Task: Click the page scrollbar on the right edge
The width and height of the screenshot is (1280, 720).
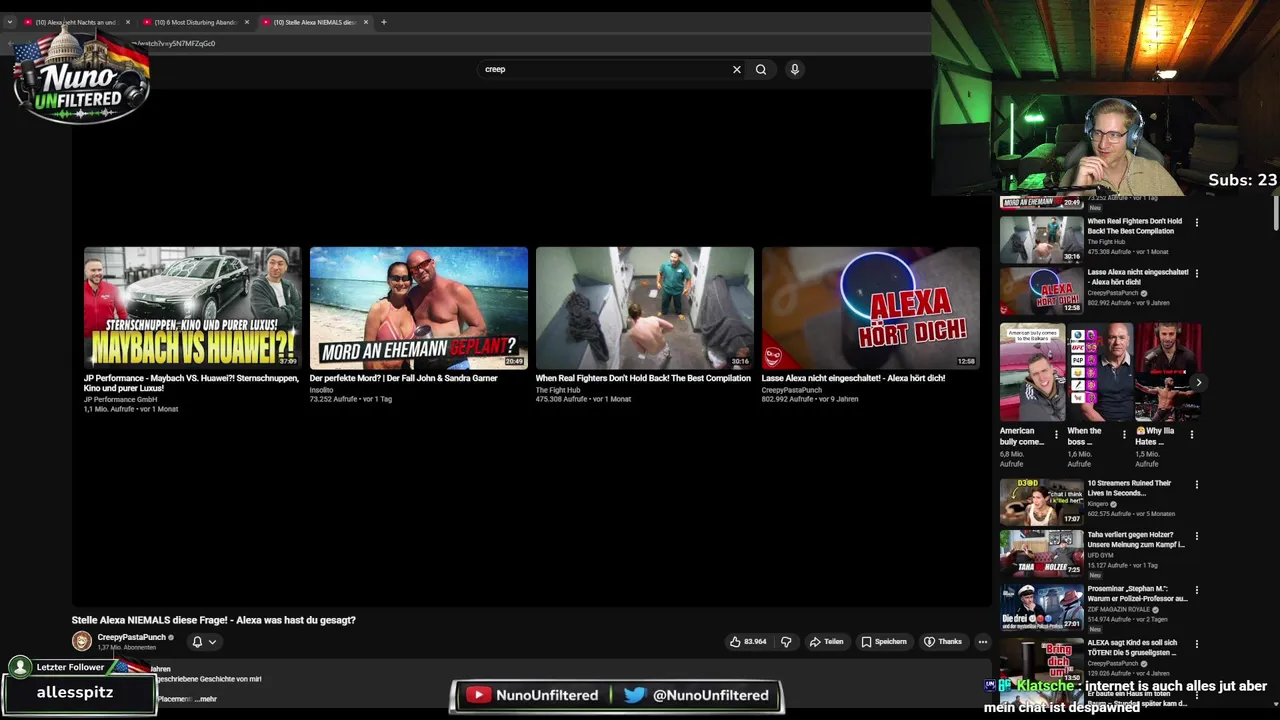Action: pyautogui.click(x=1276, y=212)
